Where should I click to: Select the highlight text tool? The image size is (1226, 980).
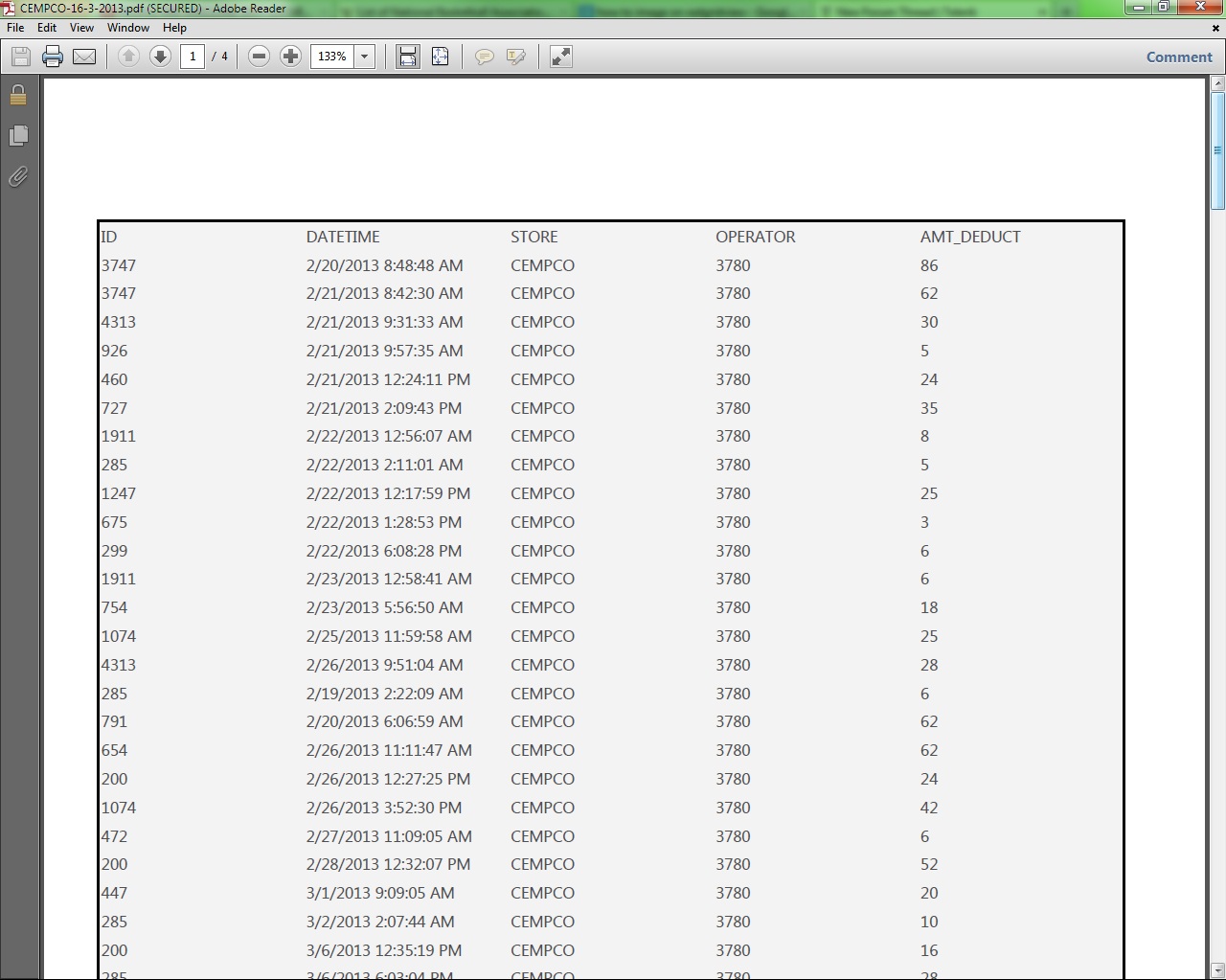[x=516, y=57]
